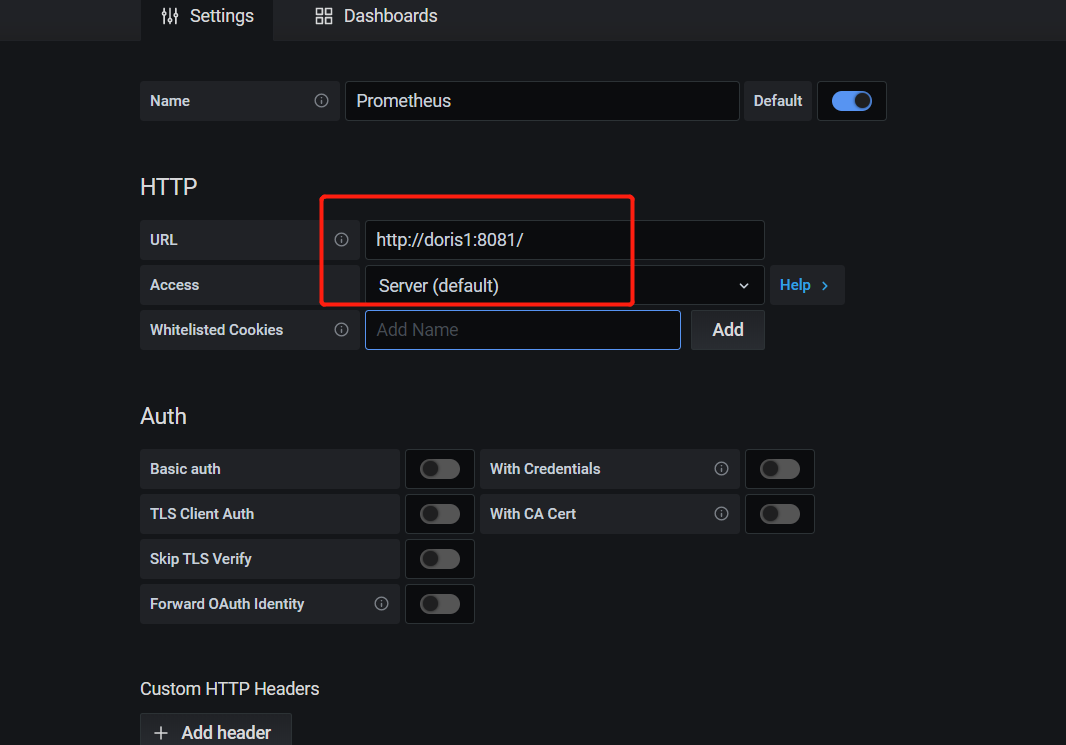Click the Access label
Screen dimensions: 1066x745
(x=175, y=285)
